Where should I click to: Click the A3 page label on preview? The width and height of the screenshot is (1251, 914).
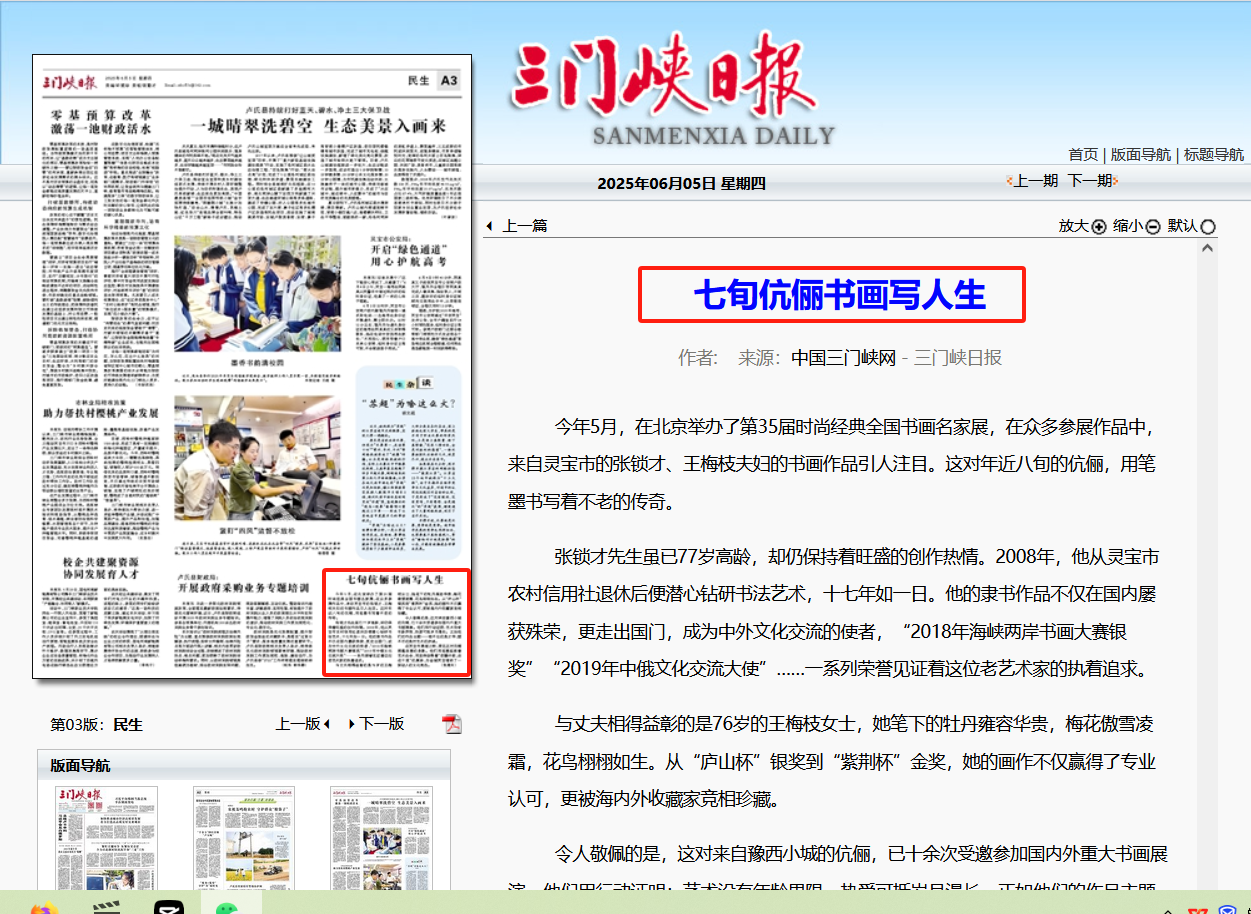pyautogui.click(x=449, y=80)
